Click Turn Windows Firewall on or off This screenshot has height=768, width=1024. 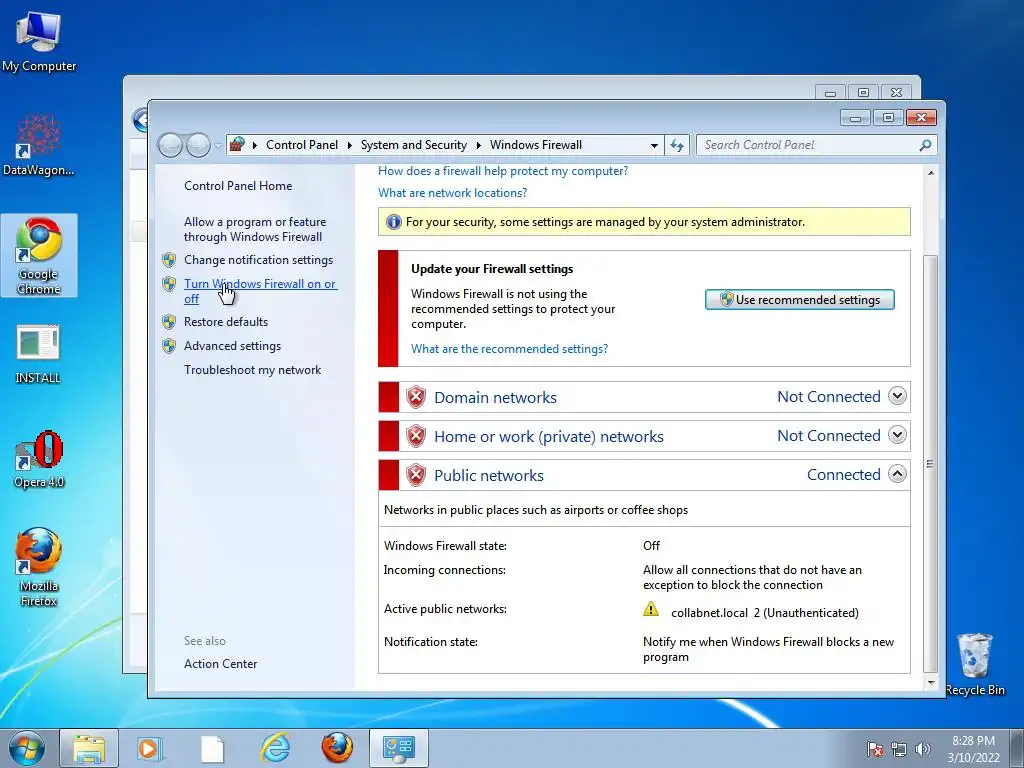pyautogui.click(x=259, y=291)
